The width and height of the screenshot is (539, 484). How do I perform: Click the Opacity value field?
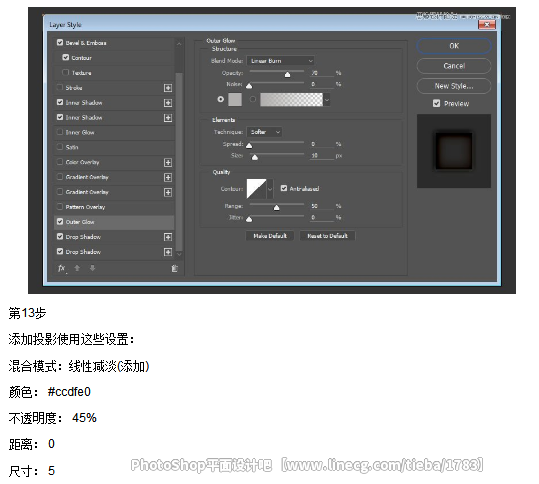point(322,73)
